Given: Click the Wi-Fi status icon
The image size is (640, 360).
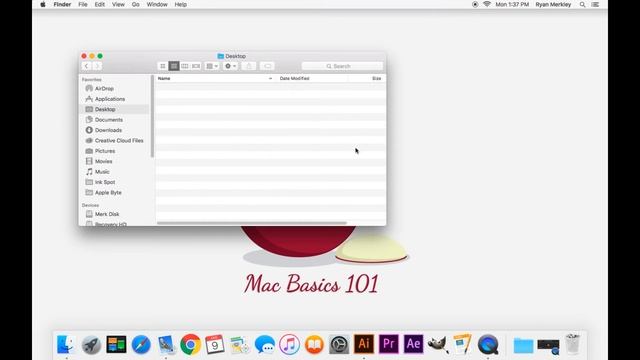Looking at the screenshot, I should pyautogui.click(x=487, y=4).
